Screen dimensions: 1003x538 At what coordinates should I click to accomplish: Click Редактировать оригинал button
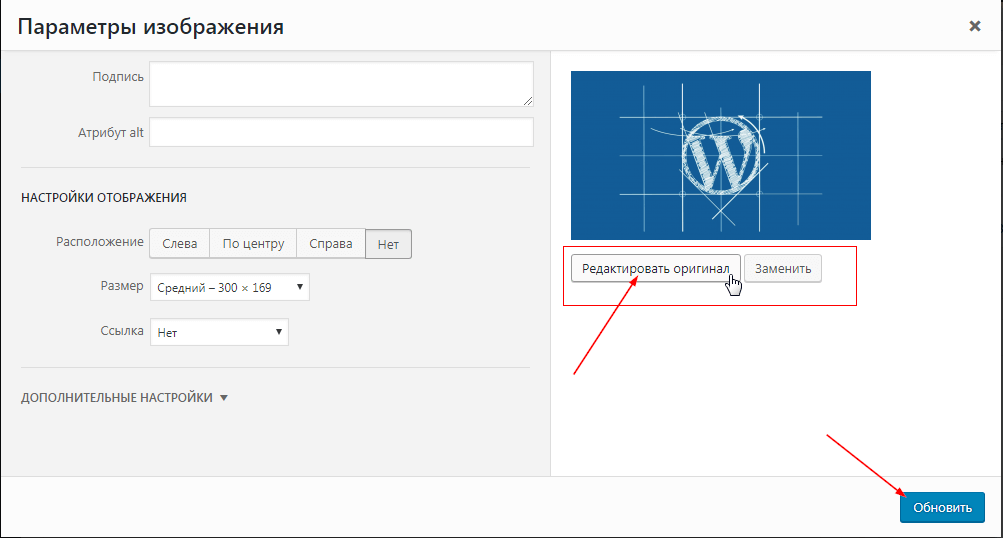656,269
